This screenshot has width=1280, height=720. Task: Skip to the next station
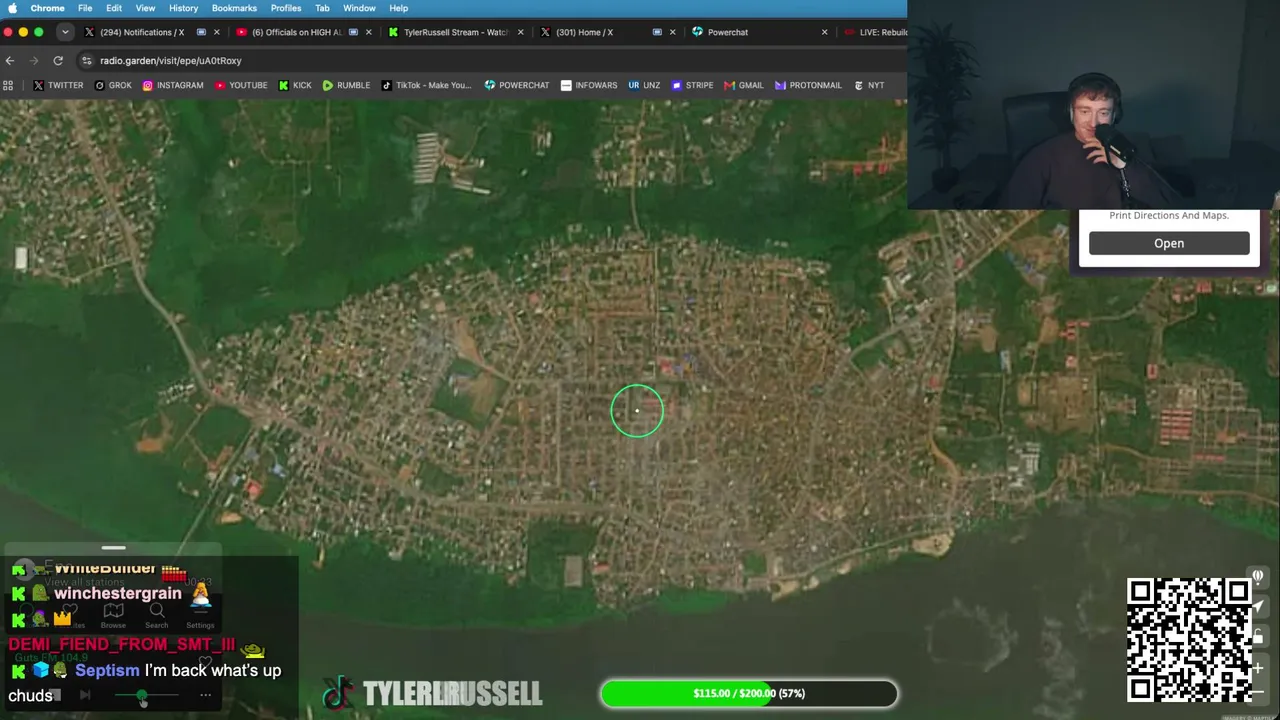85,695
